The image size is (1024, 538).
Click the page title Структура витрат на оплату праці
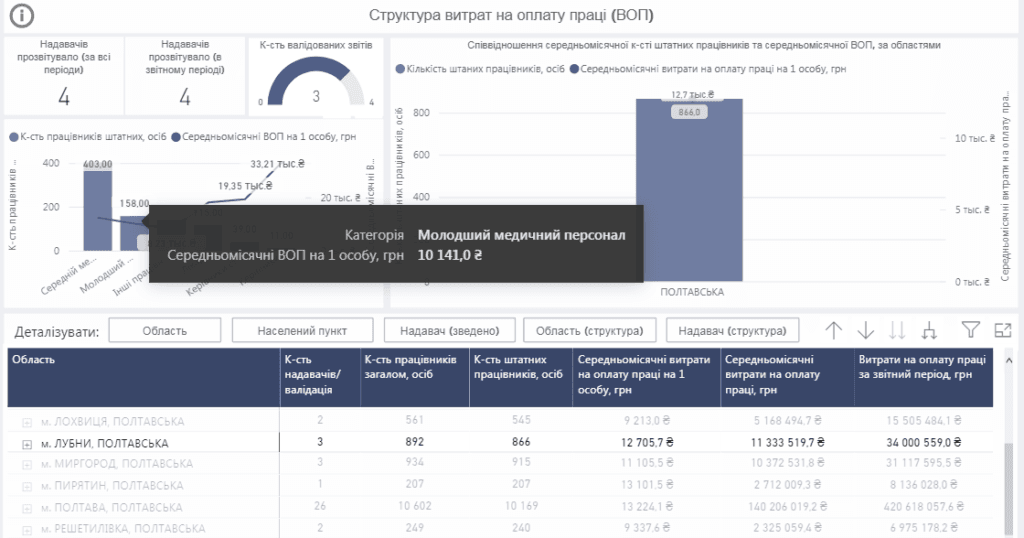pyautogui.click(x=511, y=16)
